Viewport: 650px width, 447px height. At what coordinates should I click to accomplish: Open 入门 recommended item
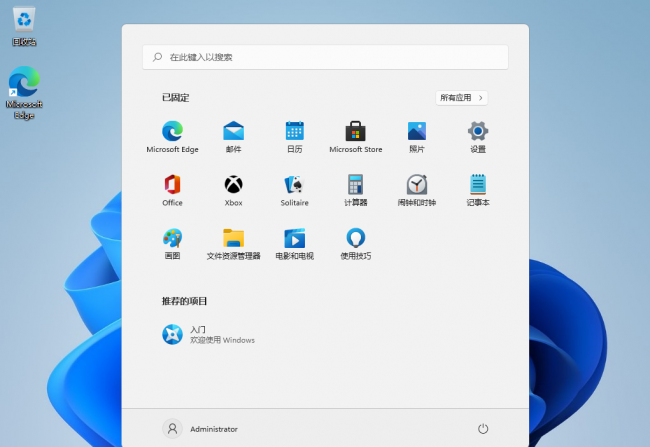208,335
